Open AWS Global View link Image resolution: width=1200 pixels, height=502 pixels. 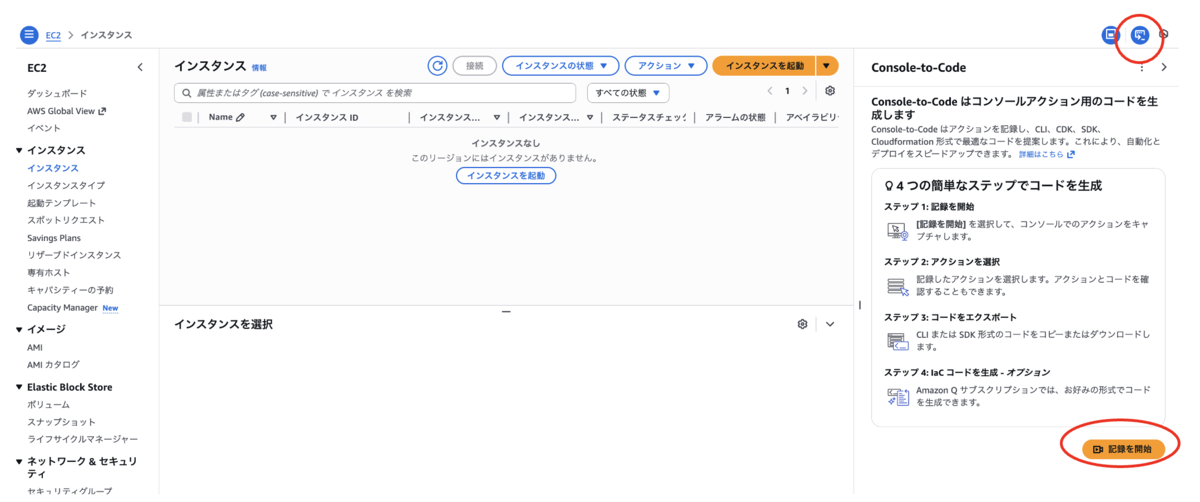click(66, 111)
